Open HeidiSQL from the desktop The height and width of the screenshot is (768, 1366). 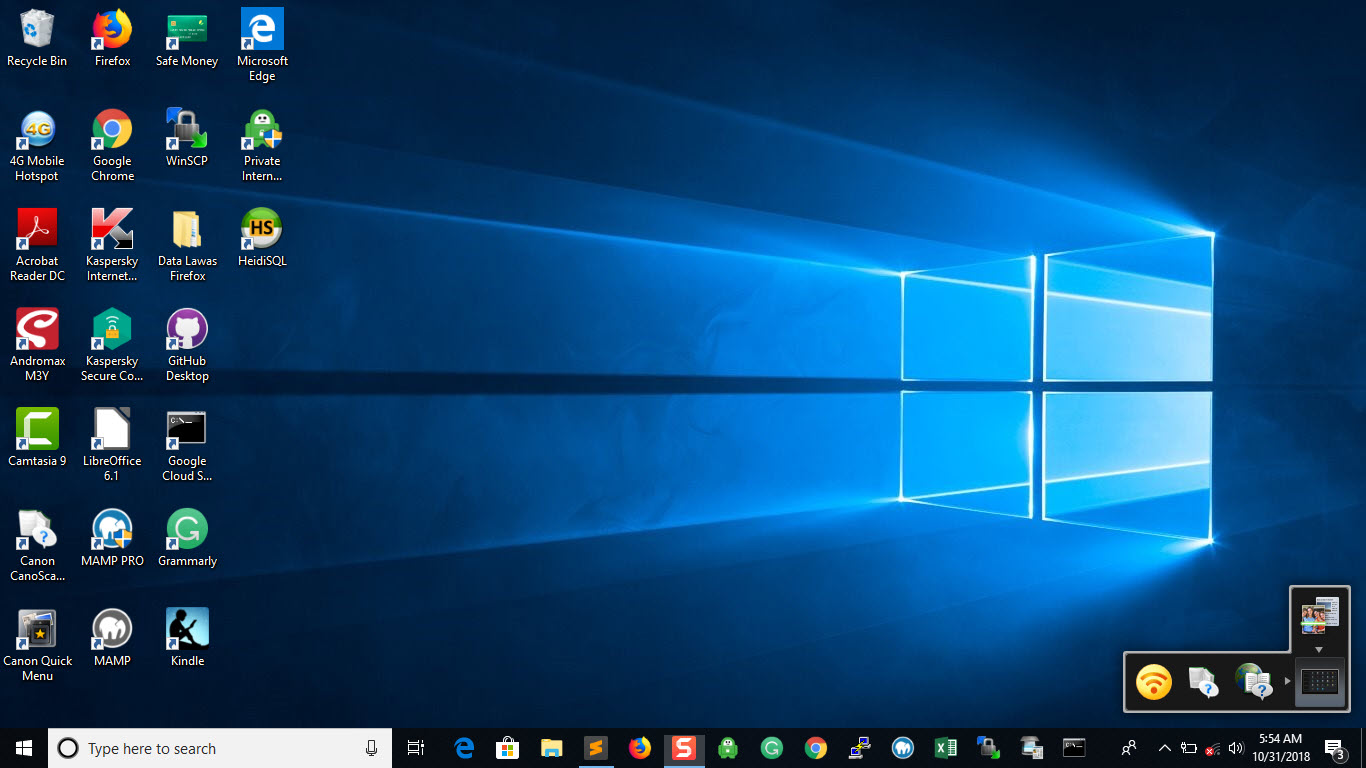[262, 230]
